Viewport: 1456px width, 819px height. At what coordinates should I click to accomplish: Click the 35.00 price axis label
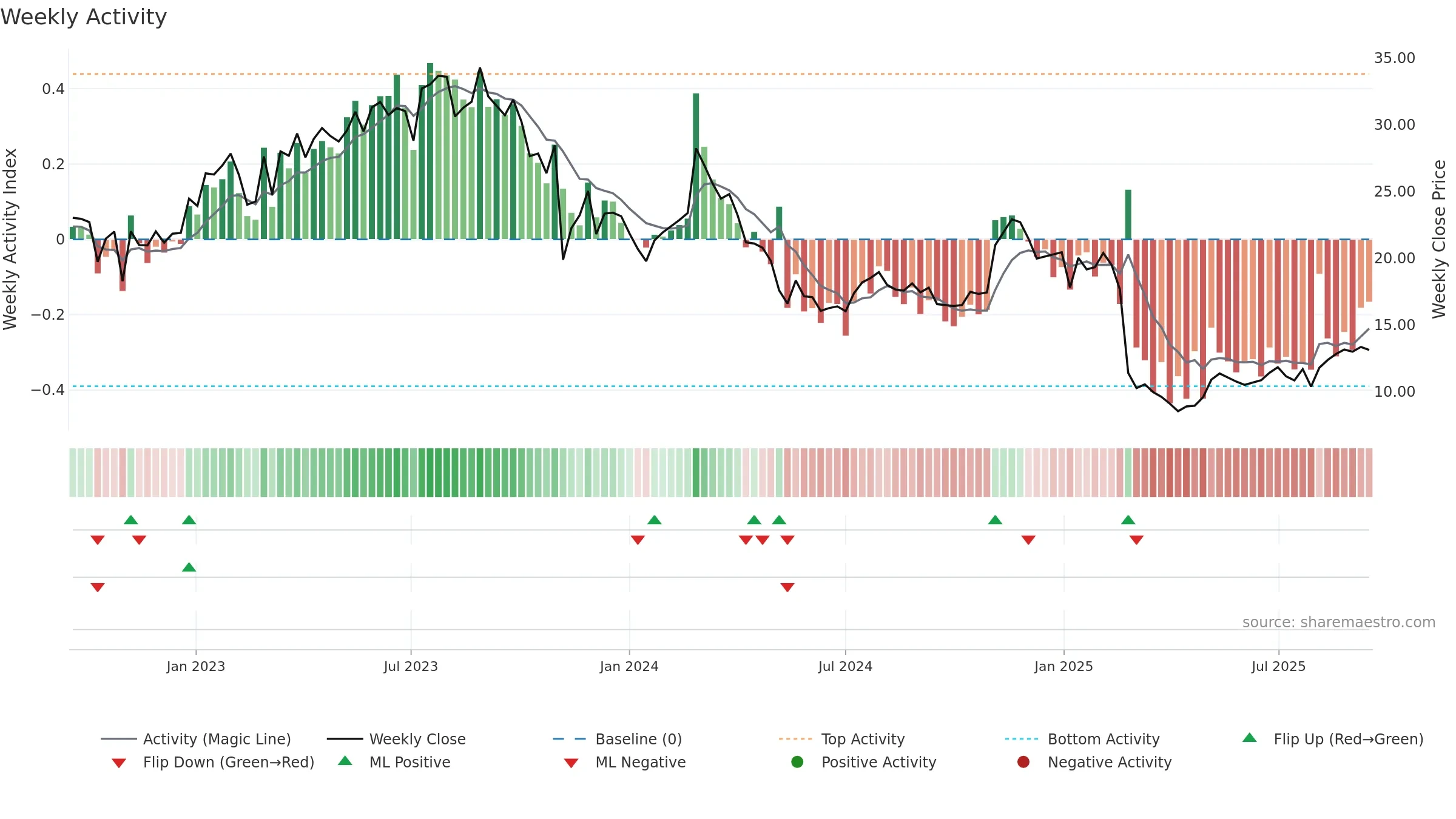(1395, 58)
